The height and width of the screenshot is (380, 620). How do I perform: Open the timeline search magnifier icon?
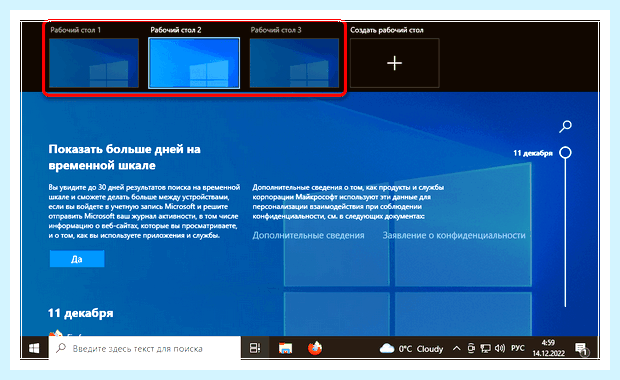tap(565, 127)
